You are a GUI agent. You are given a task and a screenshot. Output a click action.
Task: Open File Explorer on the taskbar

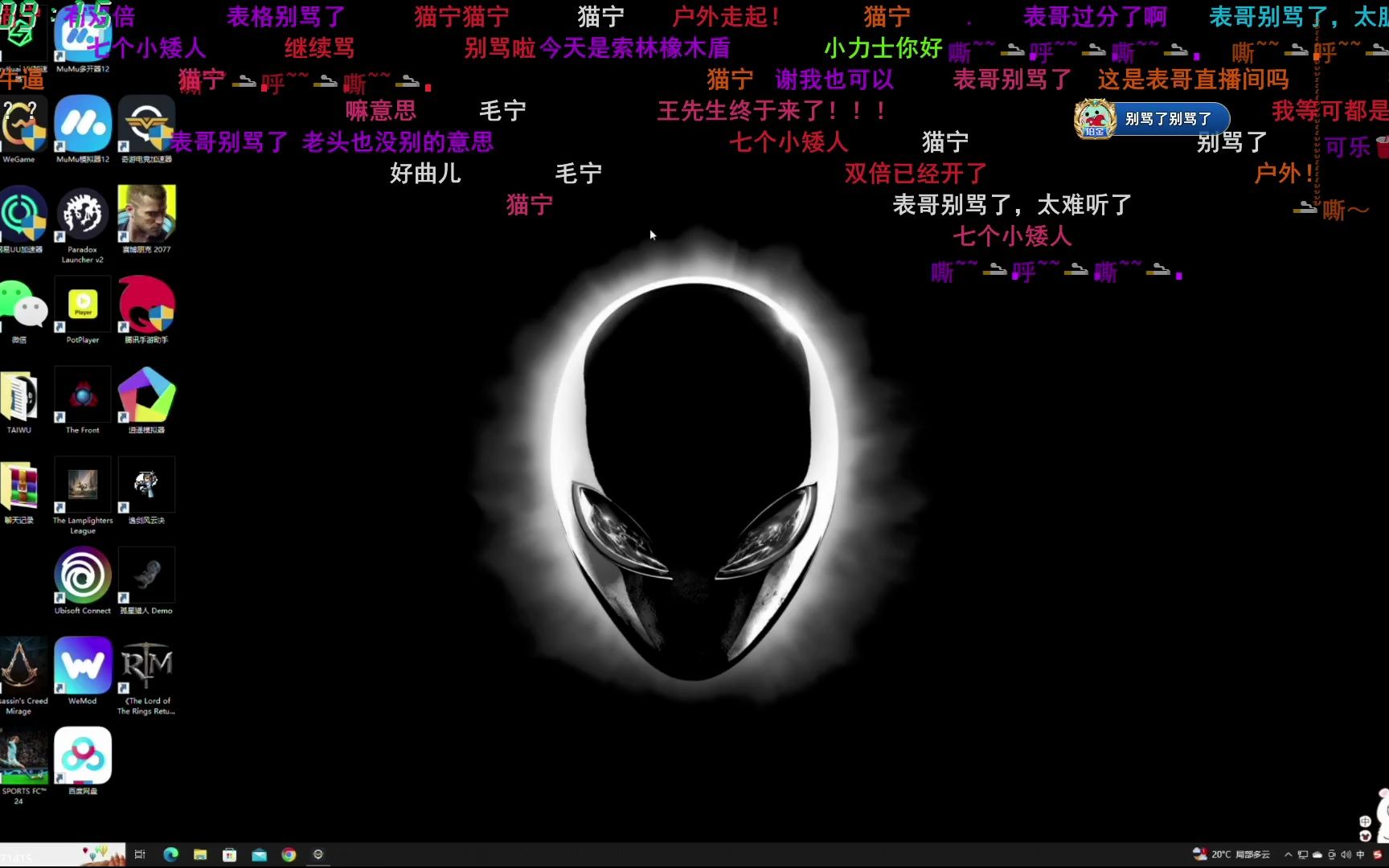pos(200,854)
